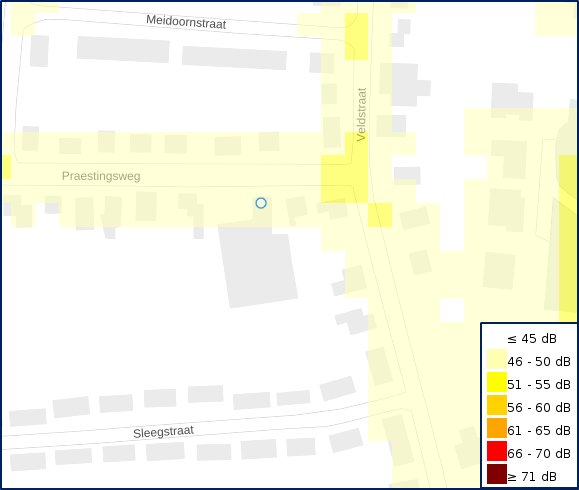
Task: Click the Veldstraat street label
Action: click(x=362, y=114)
